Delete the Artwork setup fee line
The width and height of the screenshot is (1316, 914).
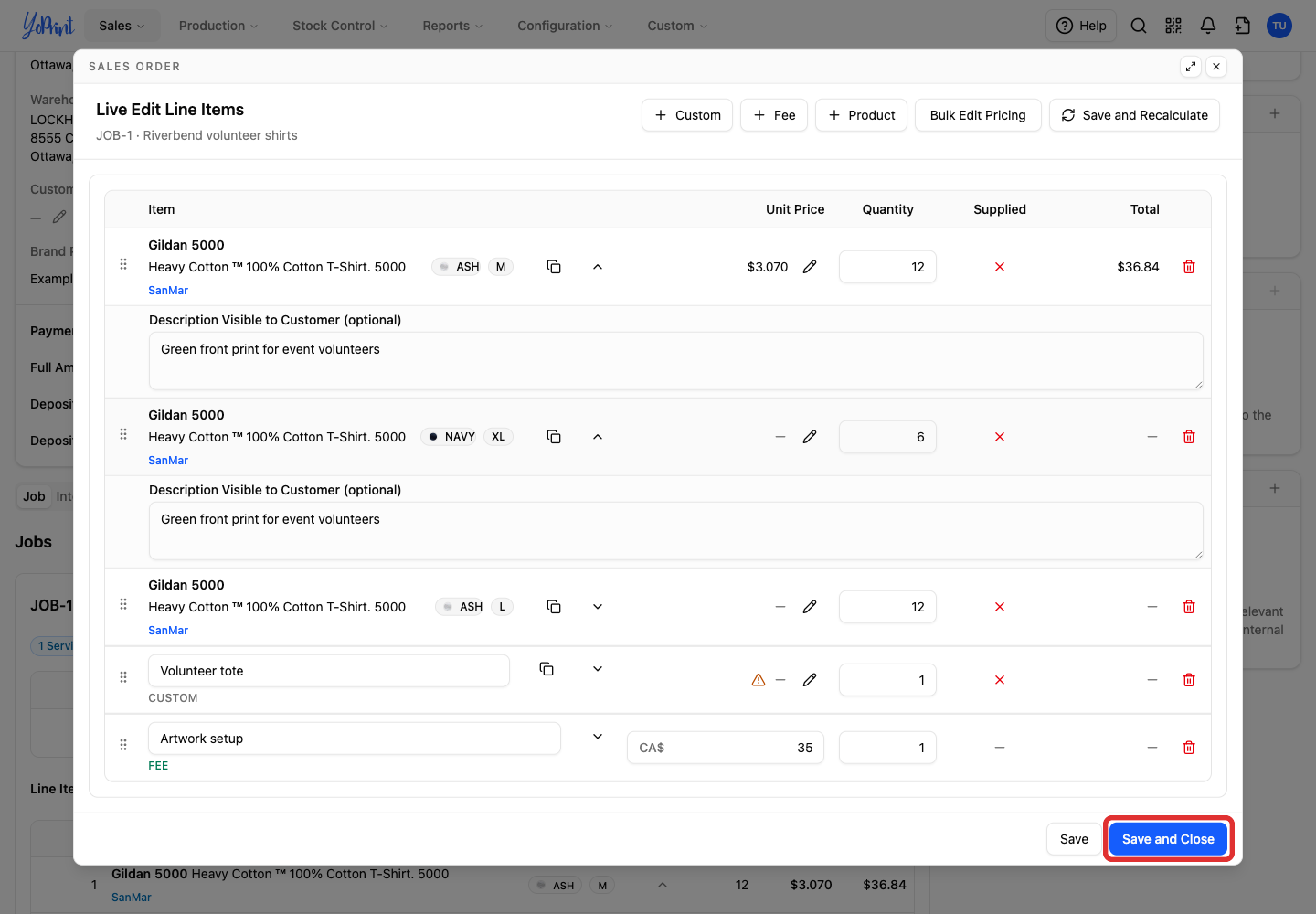pyautogui.click(x=1189, y=748)
